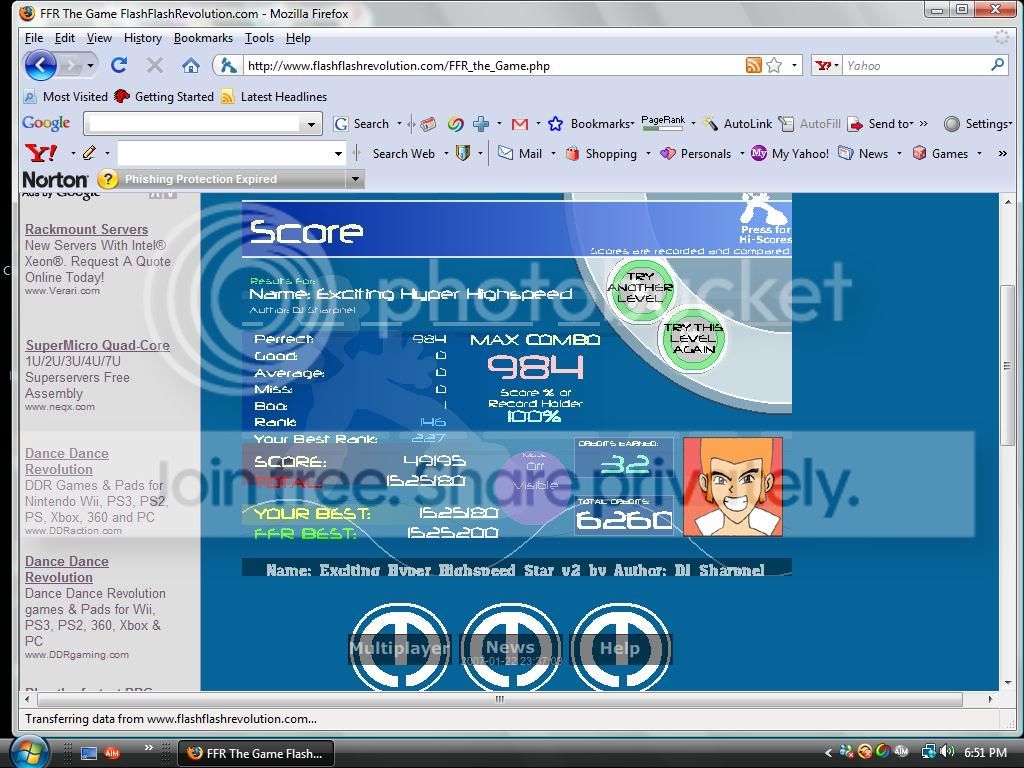Open the History menu

(x=142, y=38)
